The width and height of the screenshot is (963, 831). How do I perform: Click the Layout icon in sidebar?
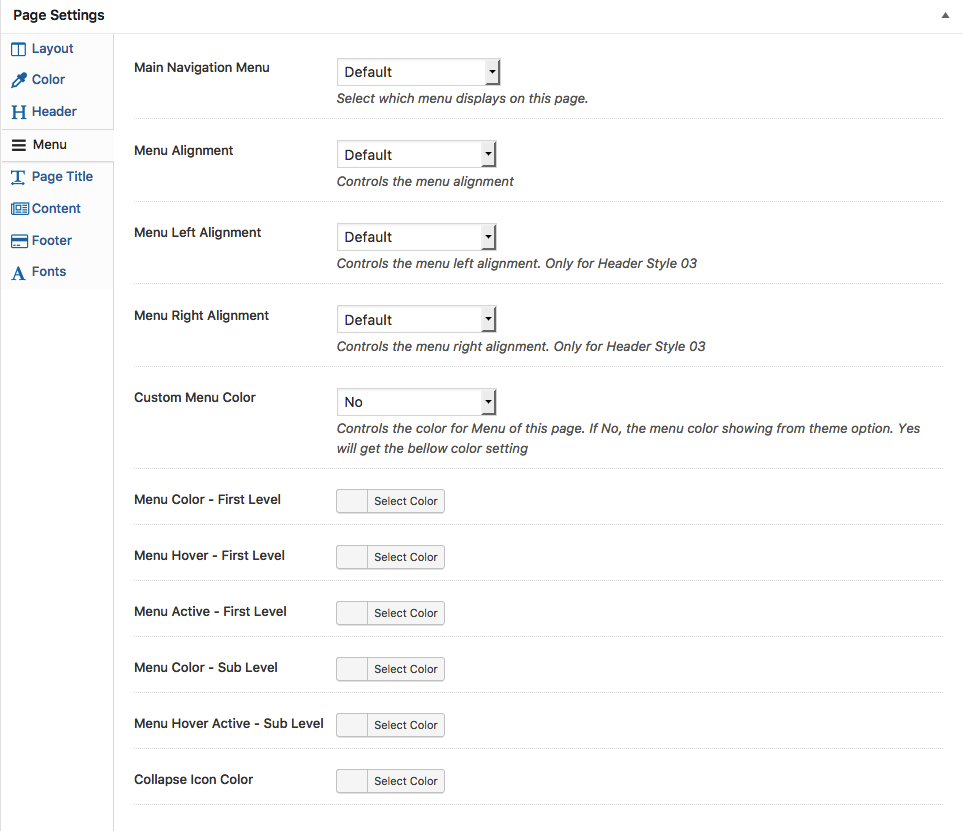pyautogui.click(x=19, y=49)
